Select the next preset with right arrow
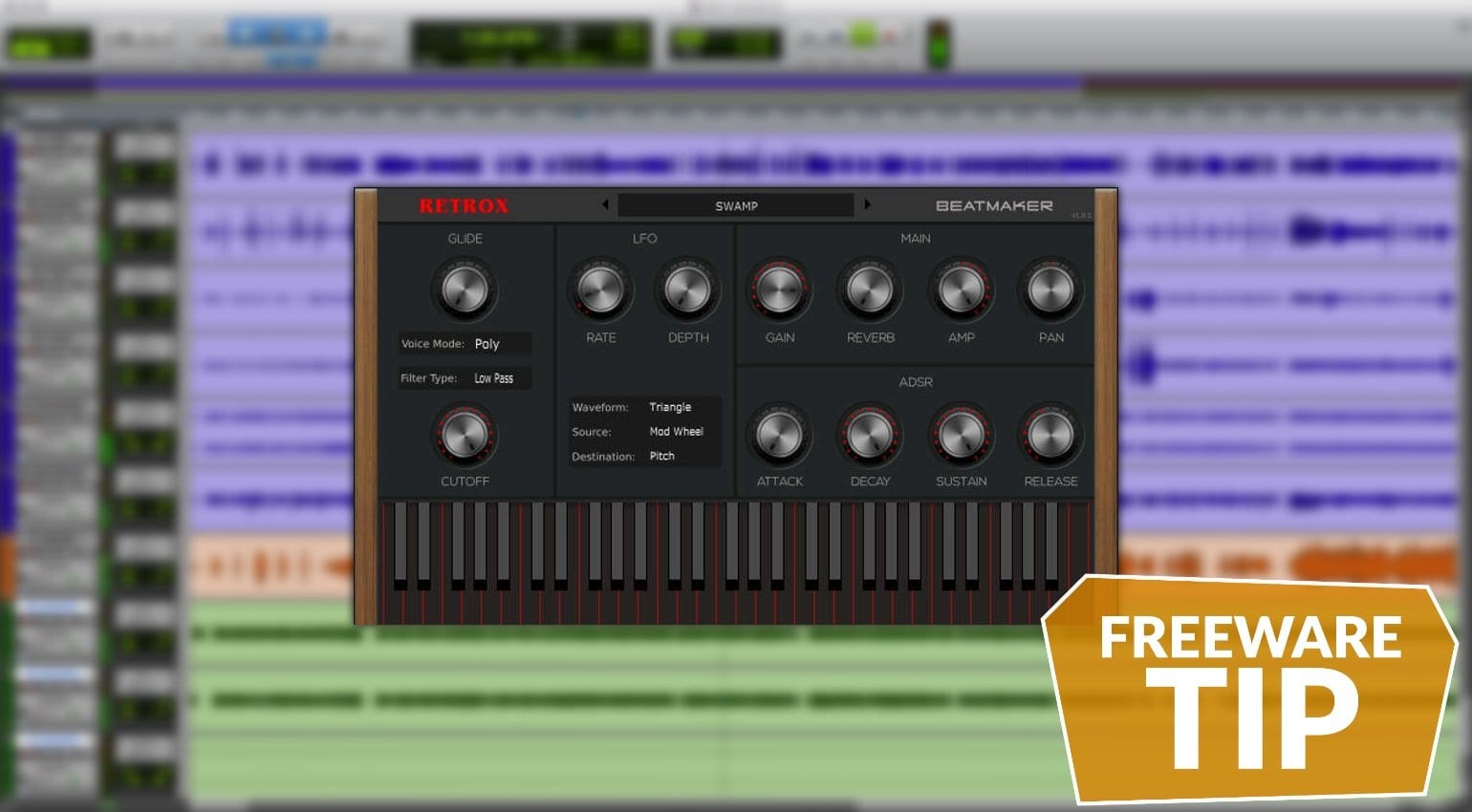This screenshot has height=812, width=1472. click(x=867, y=204)
